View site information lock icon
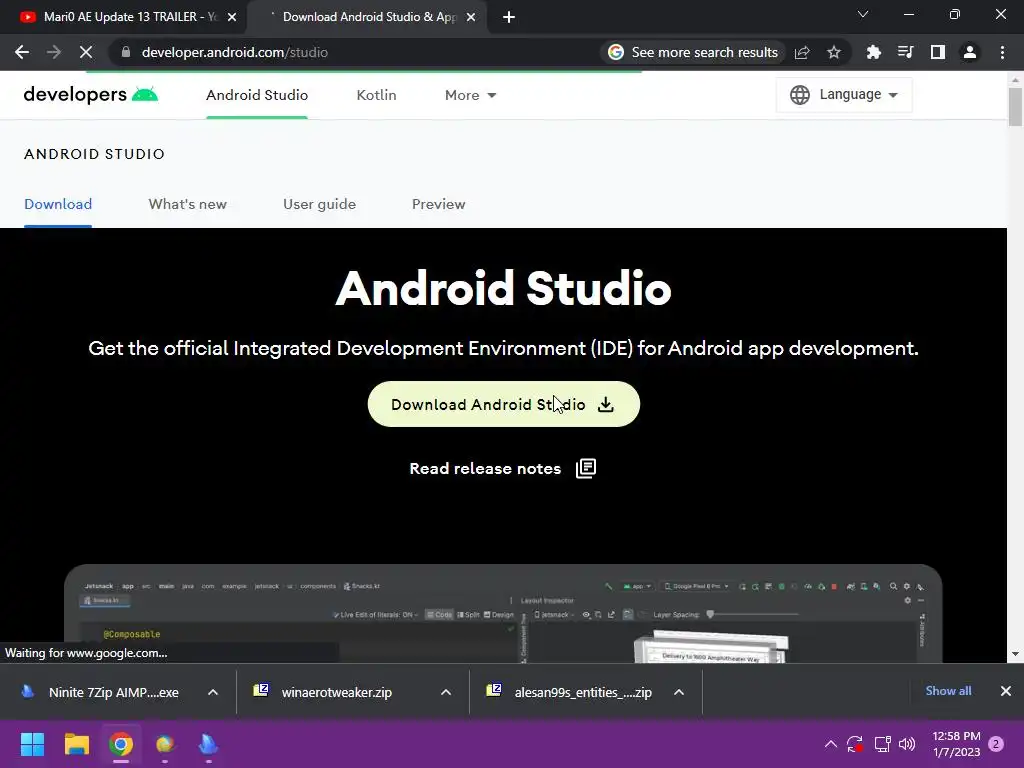 pyautogui.click(x=126, y=52)
